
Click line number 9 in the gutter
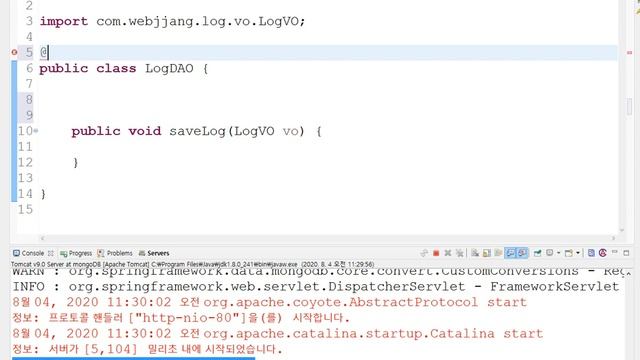tap(29, 115)
